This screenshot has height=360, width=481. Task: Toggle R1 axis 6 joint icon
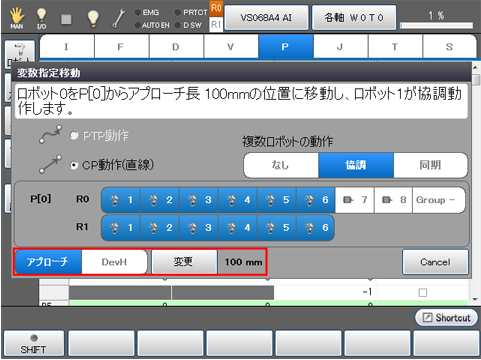point(316,228)
